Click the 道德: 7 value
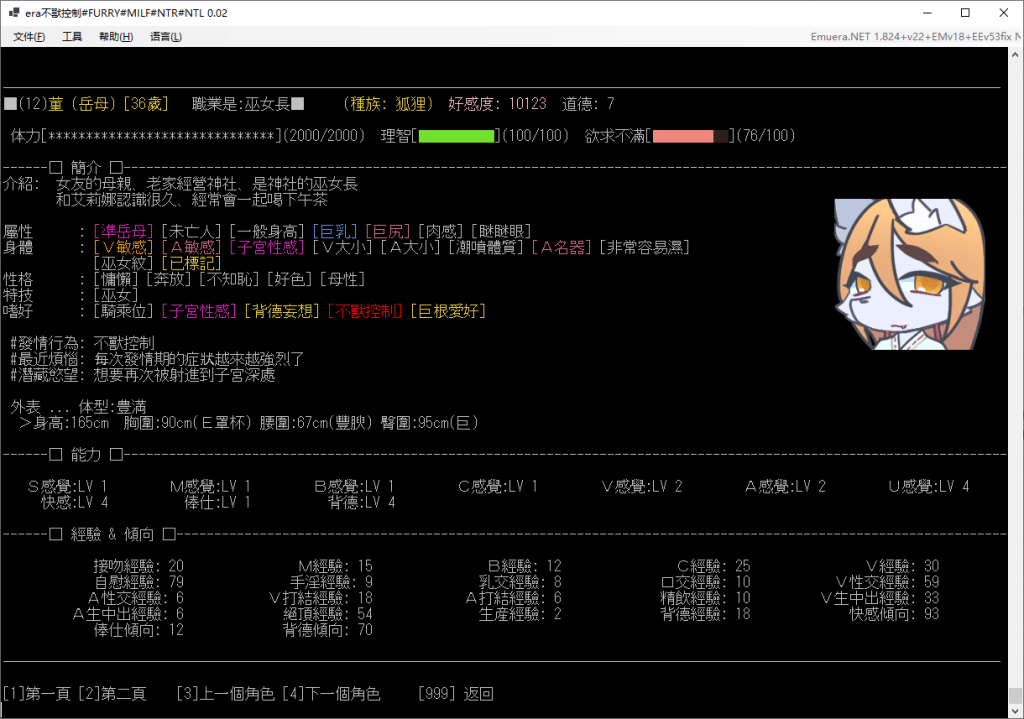This screenshot has height=719, width=1024. [588, 104]
